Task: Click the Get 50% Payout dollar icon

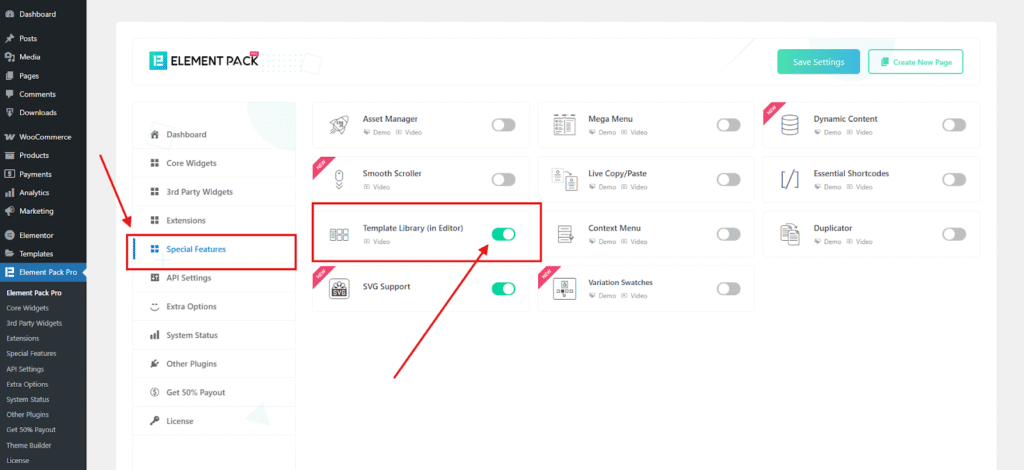Action: [155, 393]
